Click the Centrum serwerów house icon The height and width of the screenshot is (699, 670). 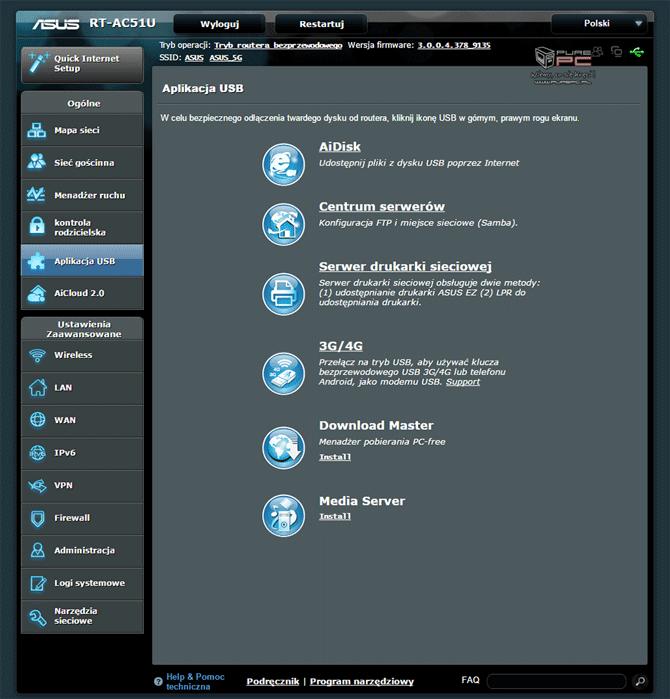tap(283, 224)
